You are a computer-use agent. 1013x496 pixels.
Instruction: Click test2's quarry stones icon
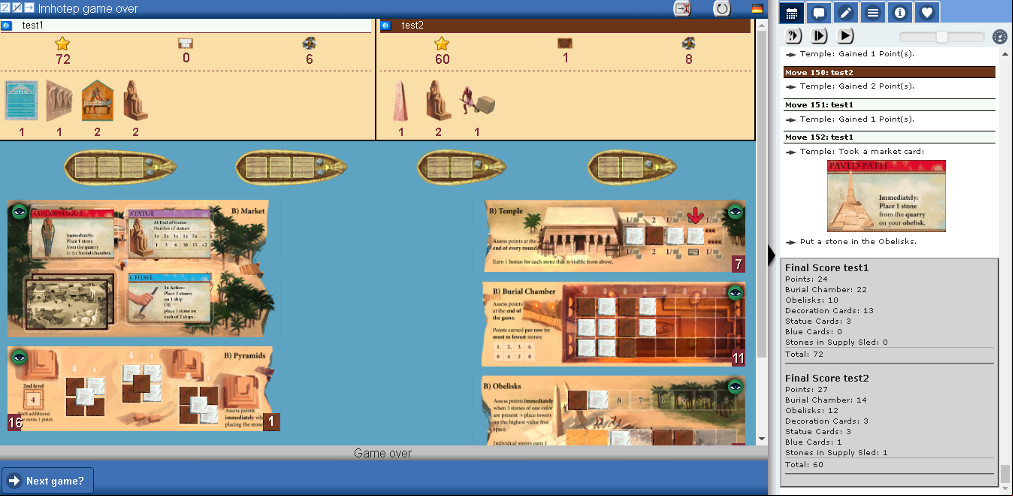688,43
